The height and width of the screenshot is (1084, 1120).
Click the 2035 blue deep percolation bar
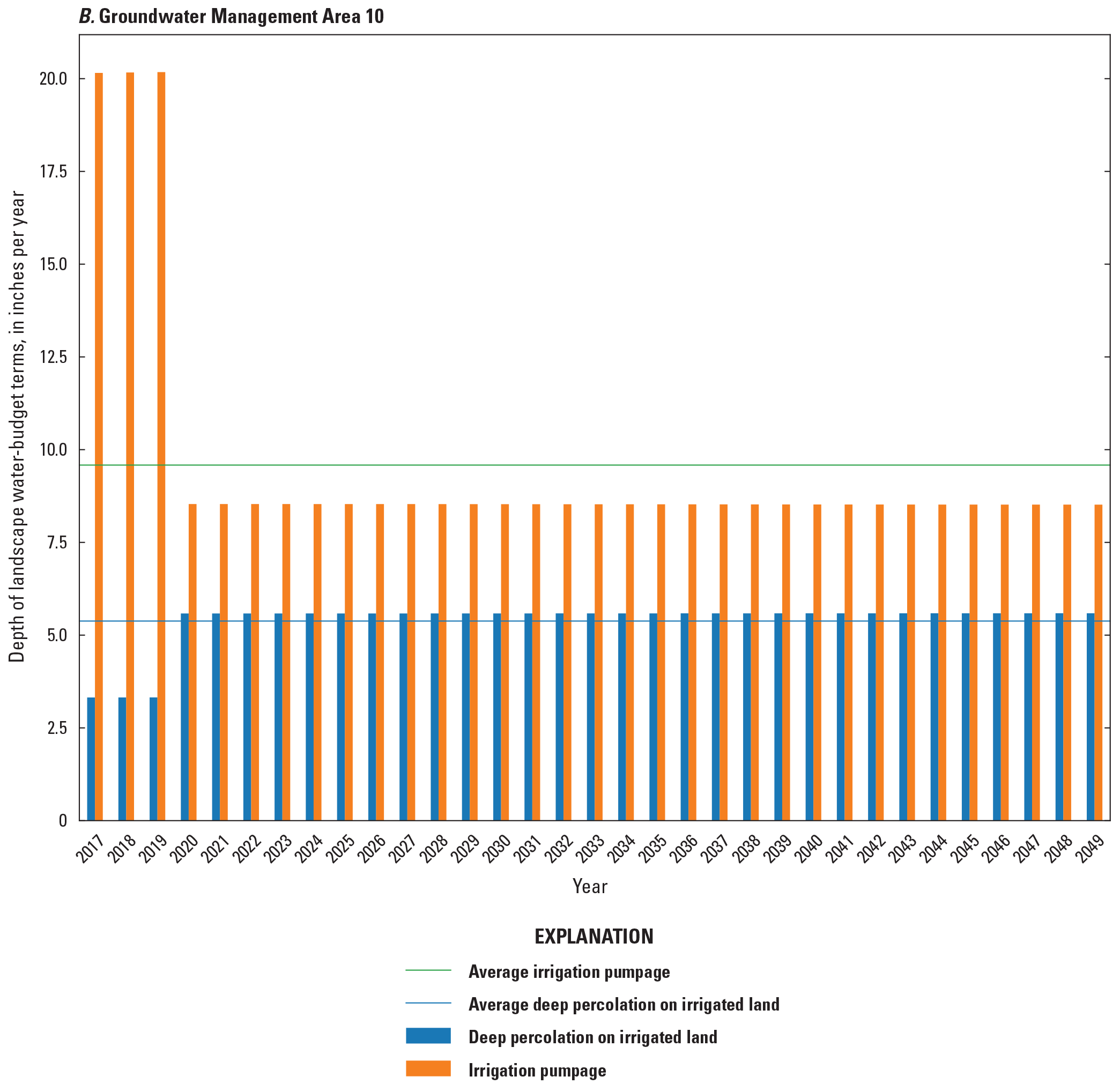[653, 717]
